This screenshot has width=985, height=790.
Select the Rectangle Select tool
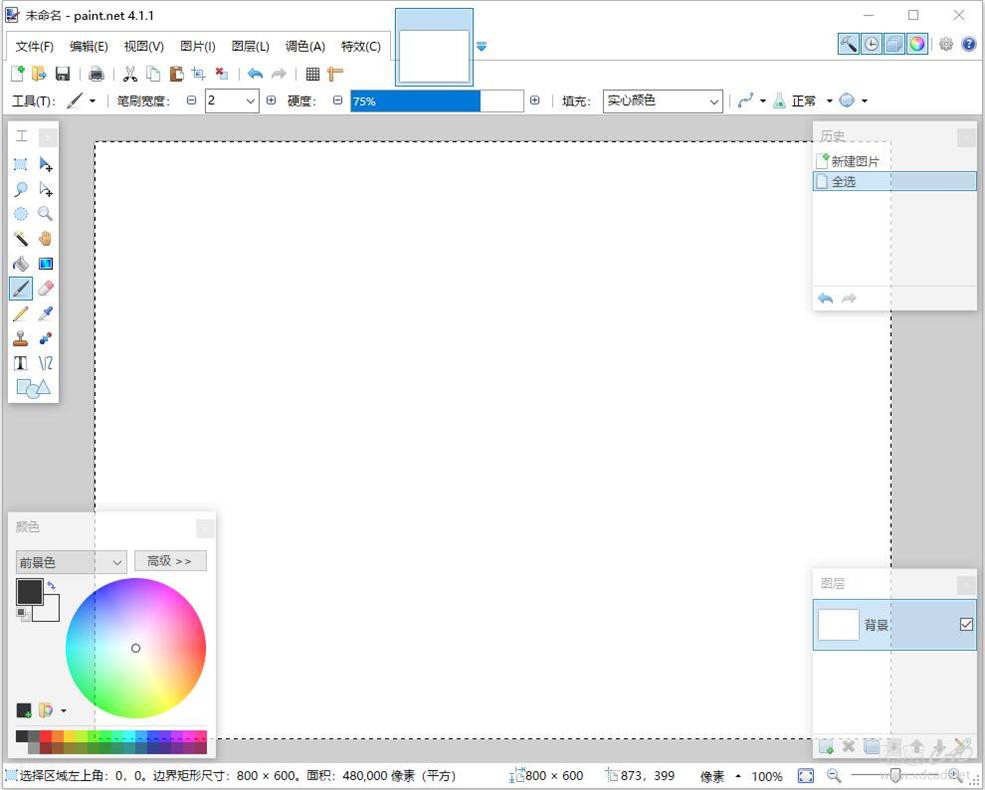[21, 165]
